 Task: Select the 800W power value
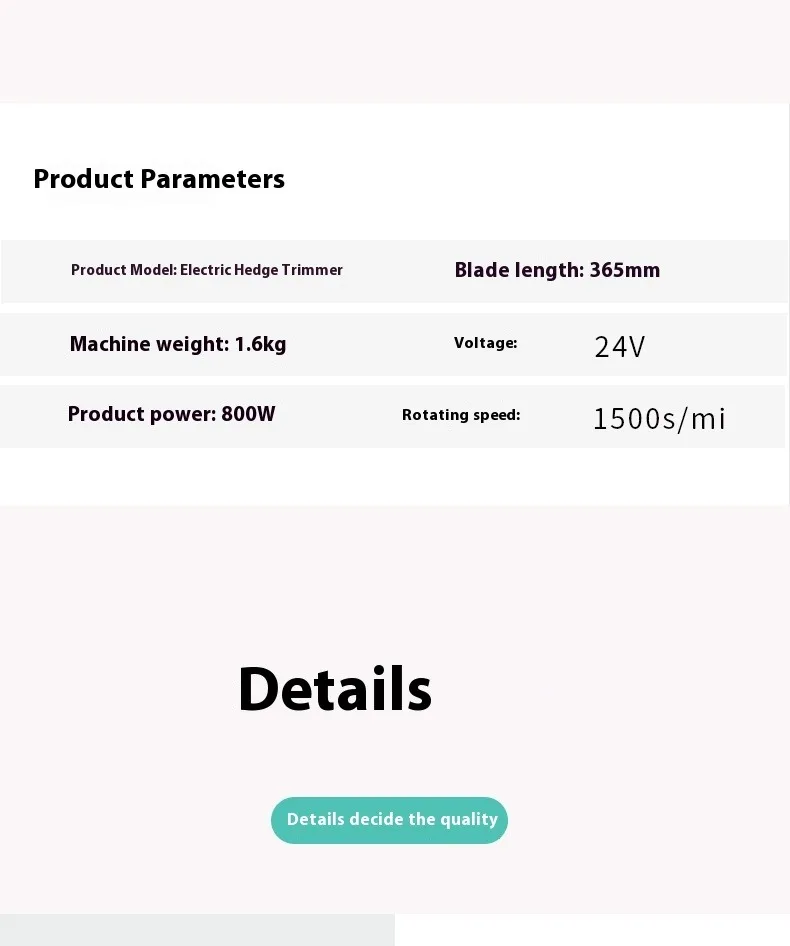tap(248, 414)
